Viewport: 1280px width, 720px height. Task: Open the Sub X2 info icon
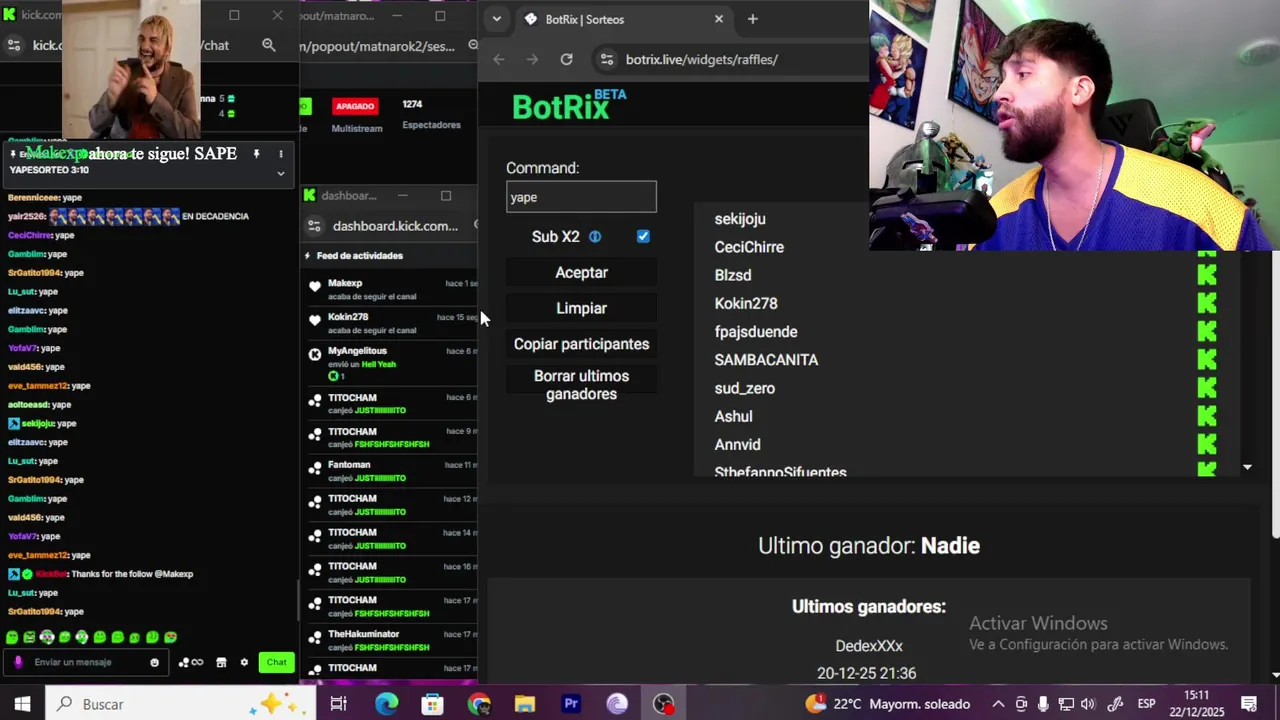pyautogui.click(x=595, y=237)
